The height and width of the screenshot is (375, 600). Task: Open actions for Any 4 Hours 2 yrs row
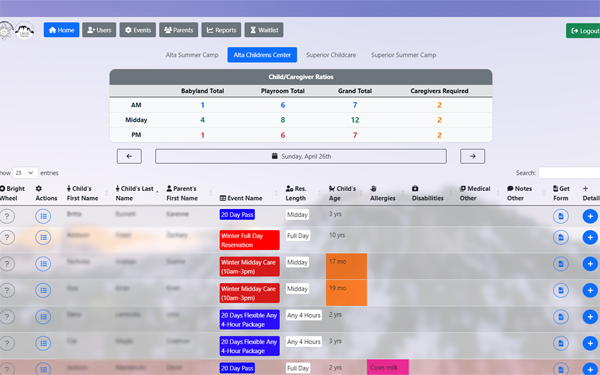pos(43,316)
